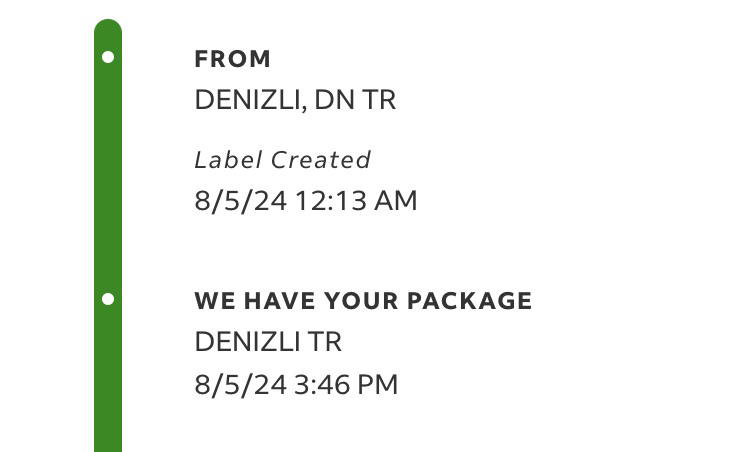The image size is (748, 452).
Task: Select the WE HAVE YOUR PACKAGE heading
Action: 363,301
